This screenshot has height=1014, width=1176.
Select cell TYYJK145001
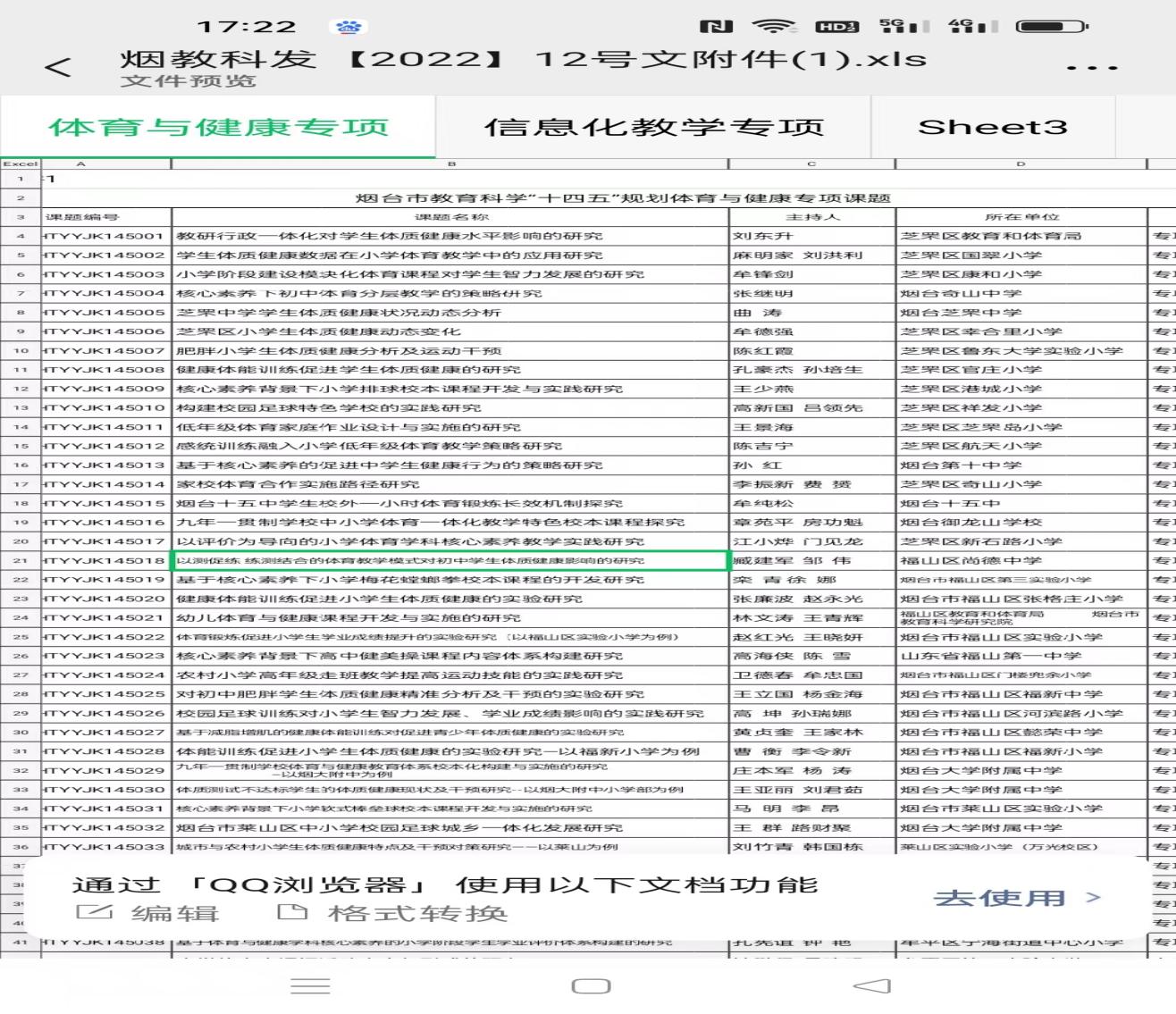105,236
